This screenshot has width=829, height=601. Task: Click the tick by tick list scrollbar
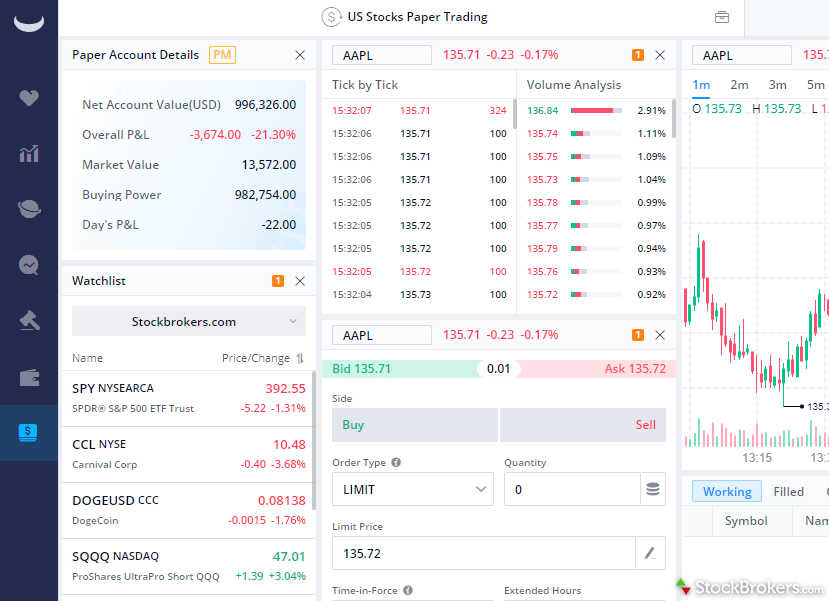(514, 114)
